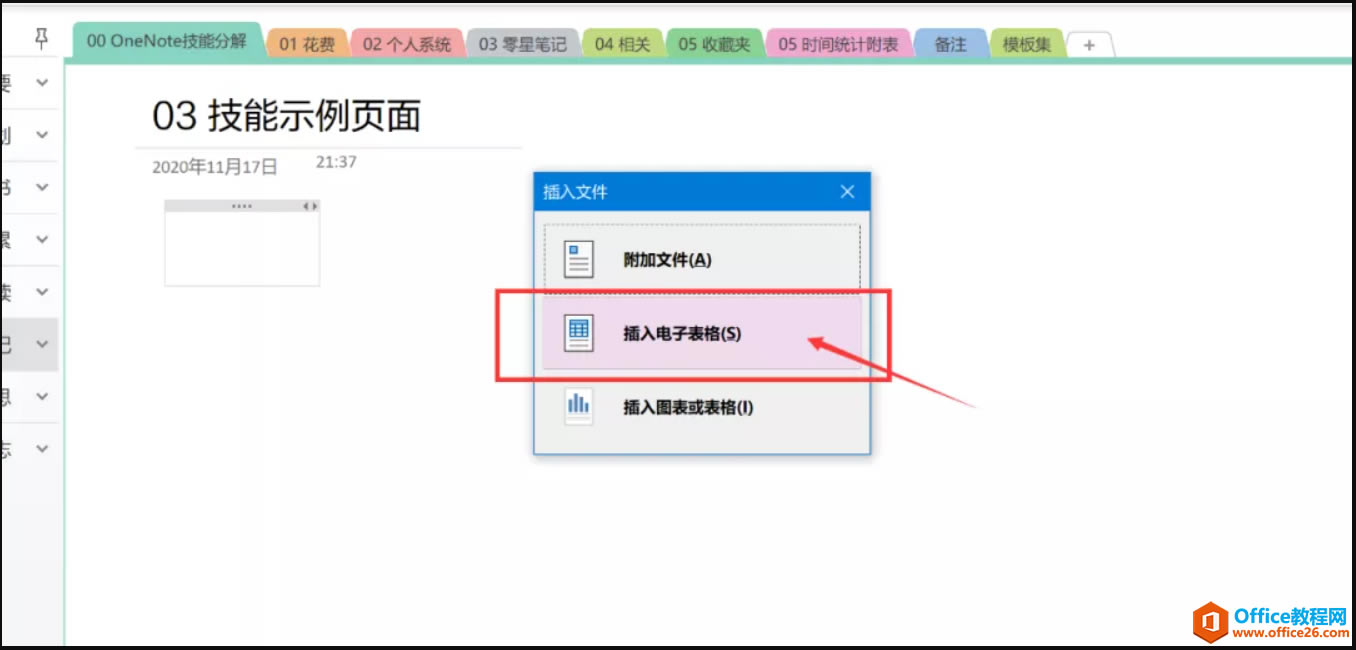This screenshot has height=650, width=1356.
Task: Click the empty embedded spreadsheet placeholder on the page
Action: (x=240, y=248)
